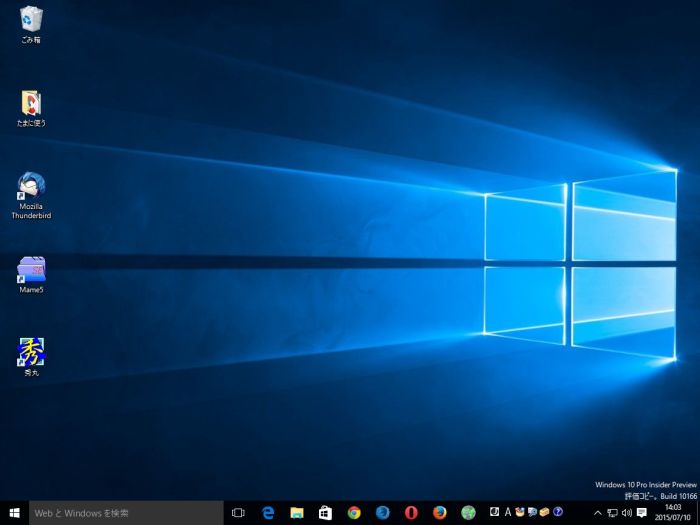Launch Firefox from the taskbar
Screen dimensions: 700x525
tap(440, 513)
